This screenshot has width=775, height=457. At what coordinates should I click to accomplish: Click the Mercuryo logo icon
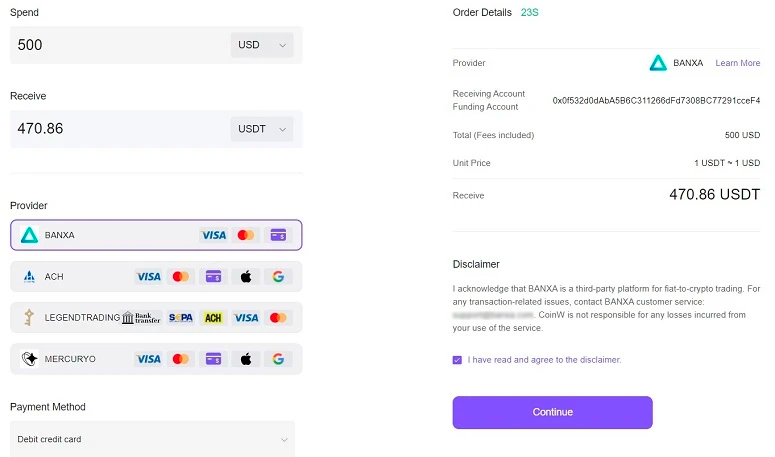pos(29,359)
